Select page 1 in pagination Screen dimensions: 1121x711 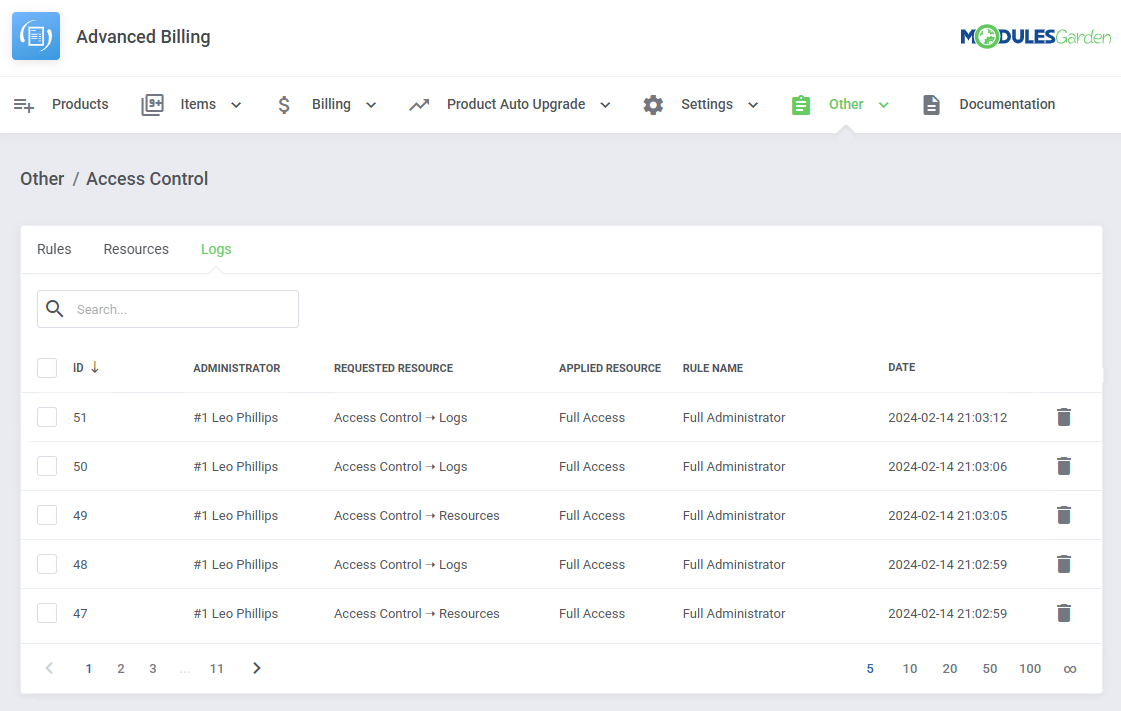[x=89, y=669]
